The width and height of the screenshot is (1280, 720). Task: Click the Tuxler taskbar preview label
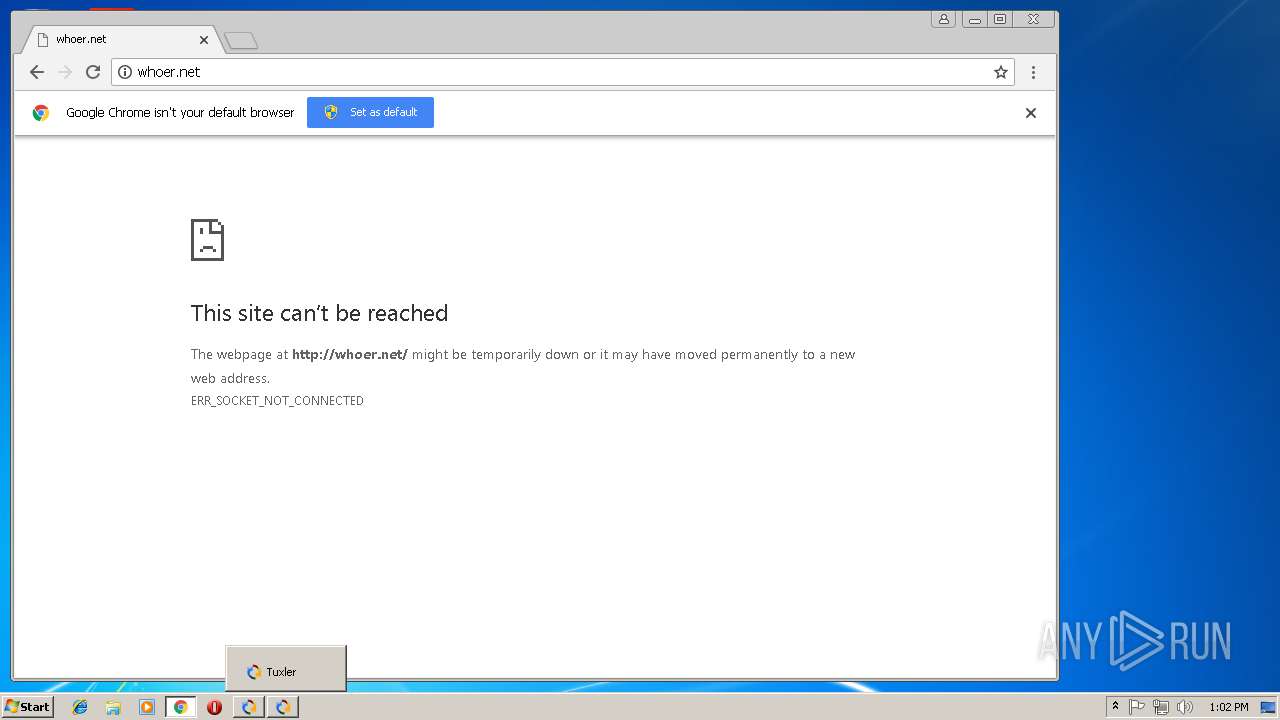pos(281,672)
